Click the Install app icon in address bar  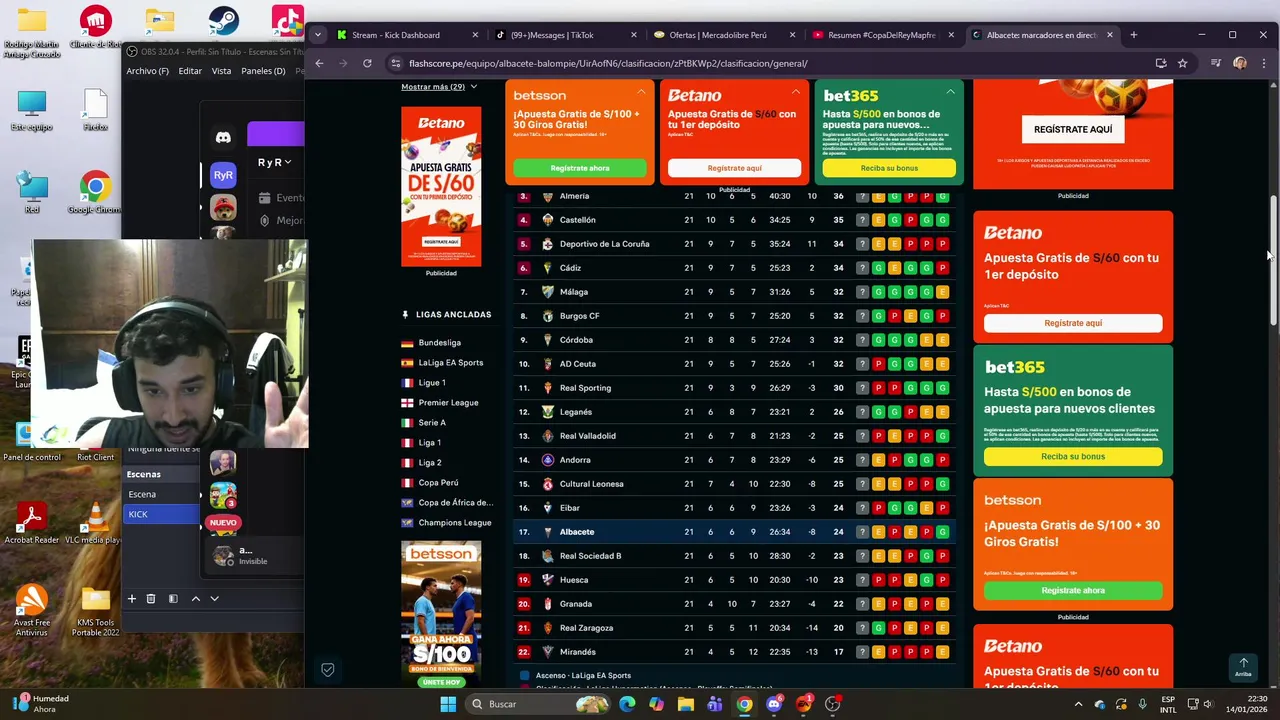[1160, 63]
